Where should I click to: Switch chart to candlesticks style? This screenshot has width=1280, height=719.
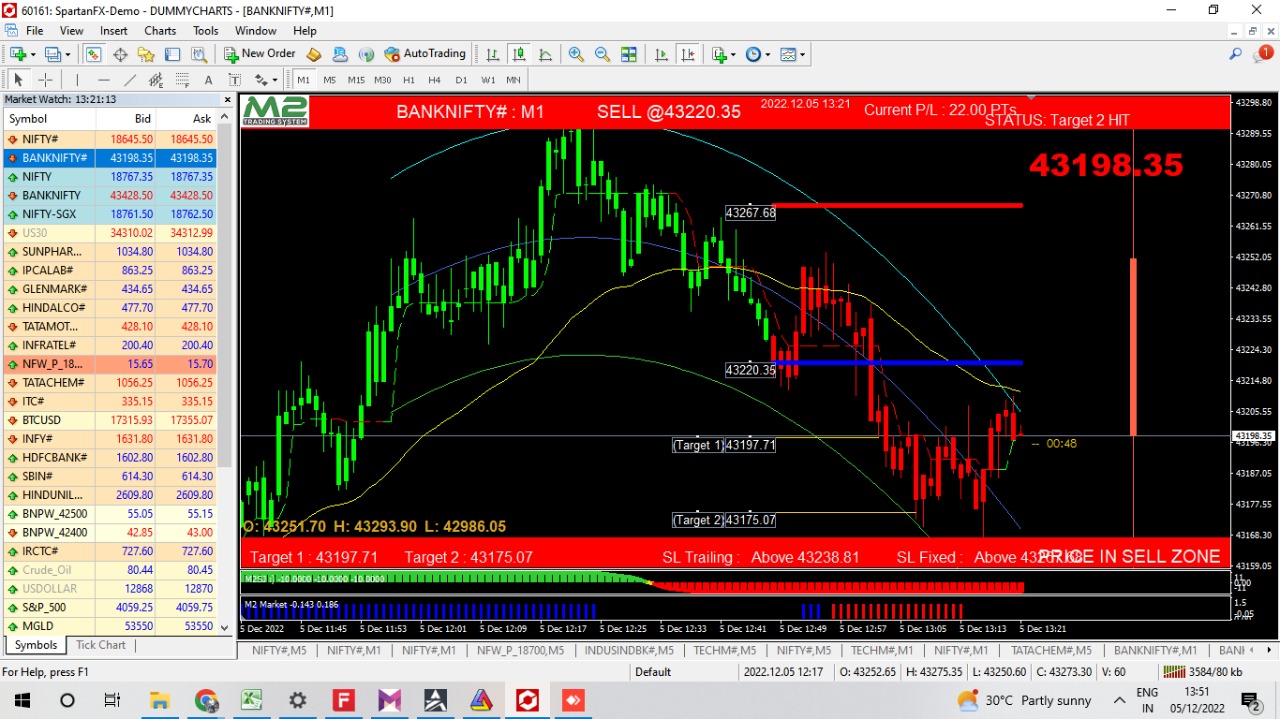point(518,54)
